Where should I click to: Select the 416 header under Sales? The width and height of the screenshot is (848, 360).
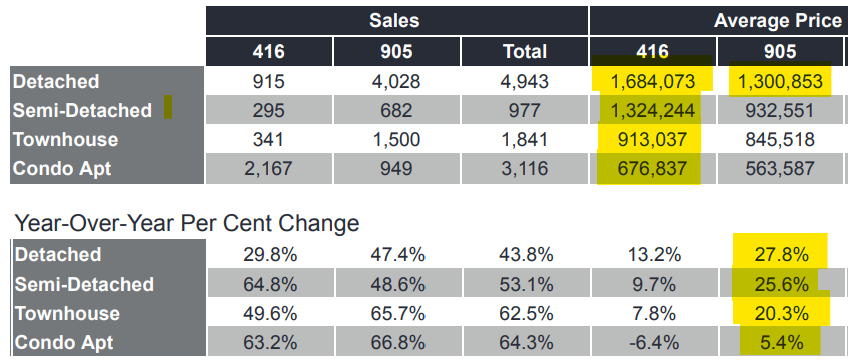[x=269, y=51]
